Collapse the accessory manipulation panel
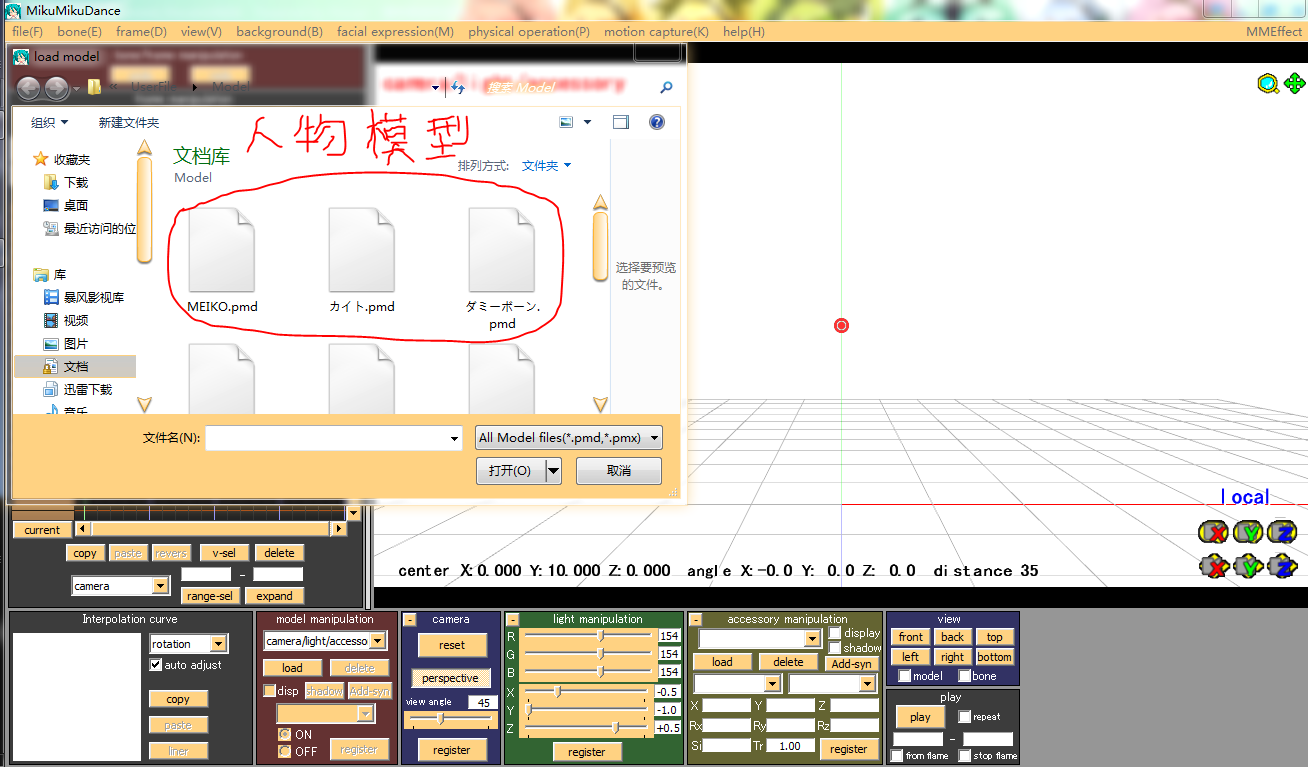The image size is (1308, 767). tap(695, 620)
